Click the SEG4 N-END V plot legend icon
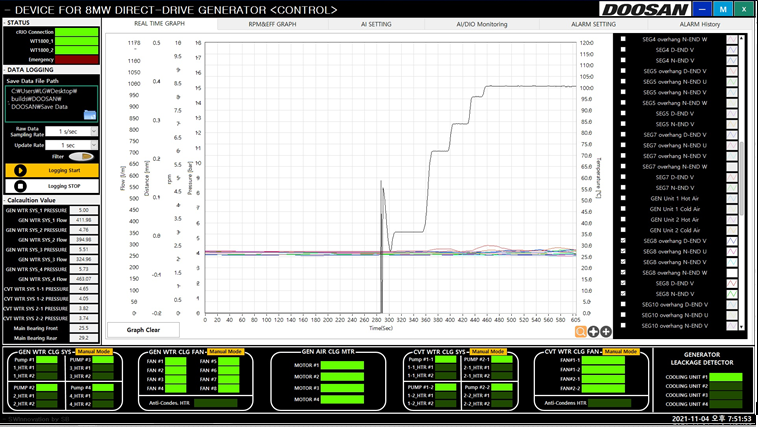 point(730,61)
